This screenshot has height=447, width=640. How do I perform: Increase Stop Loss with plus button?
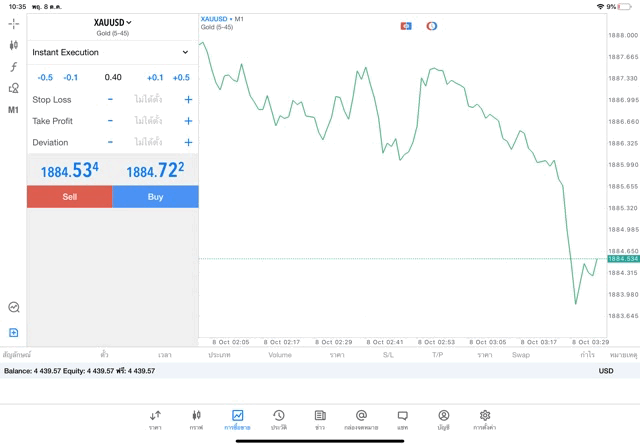click(188, 99)
